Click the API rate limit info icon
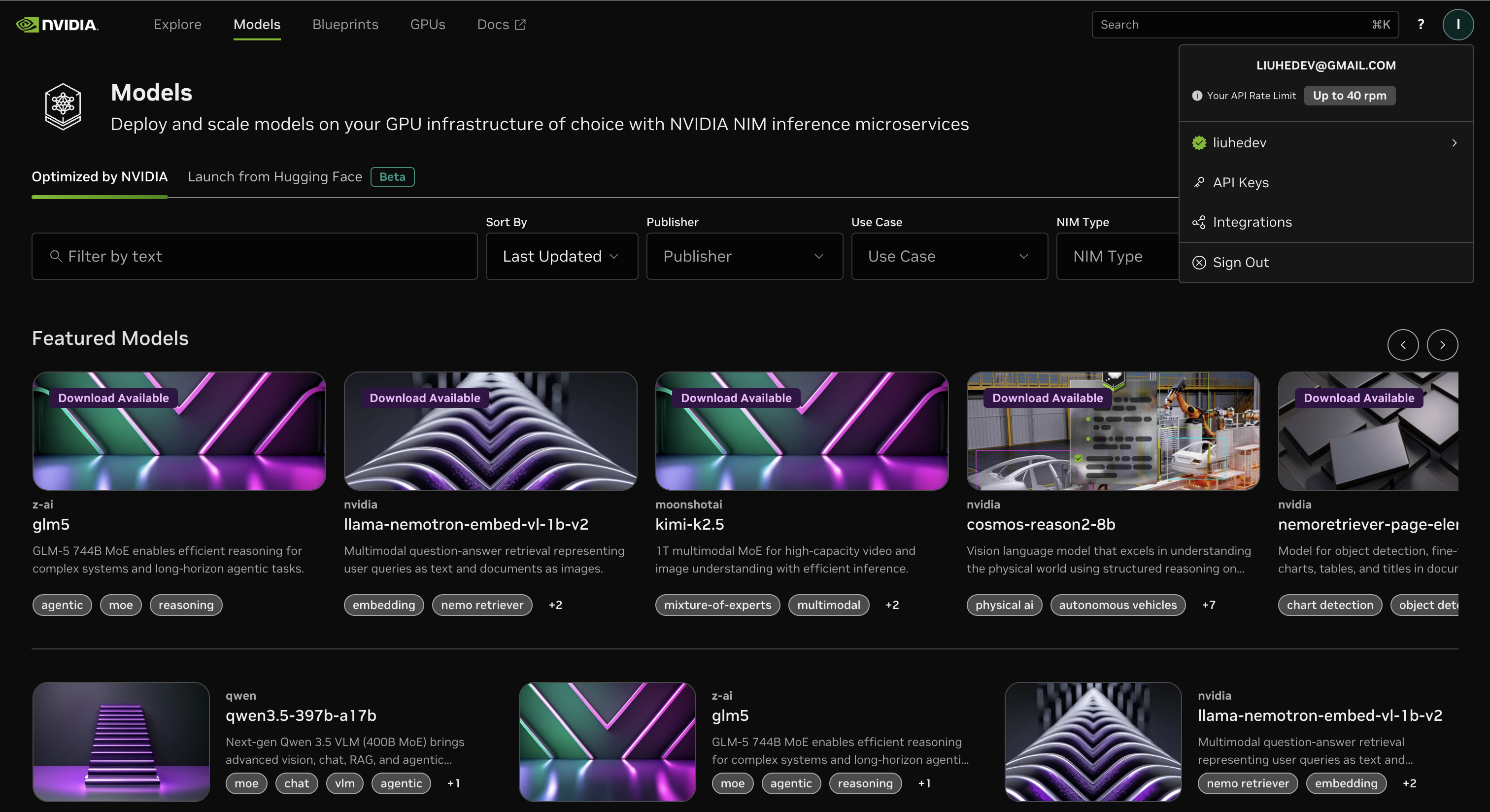 [1197, 96]
